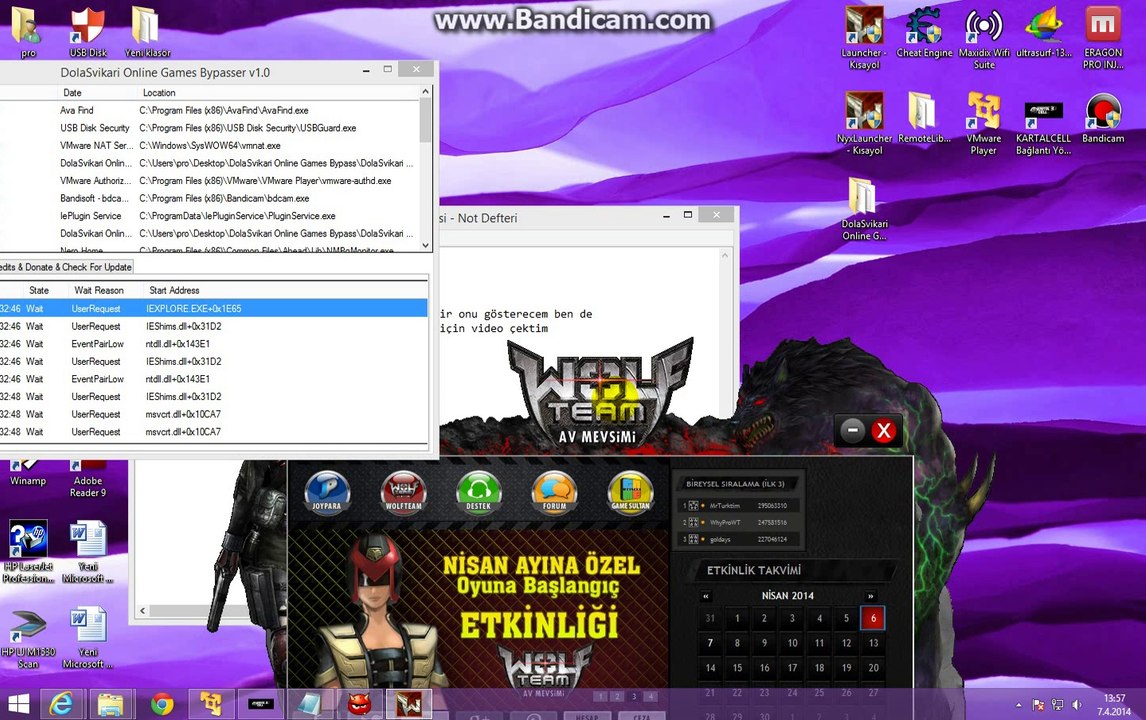Click Notepad horizontal scrollbar left arrow
Viewport: 1146px width, 720px height.
click(143, 610)
